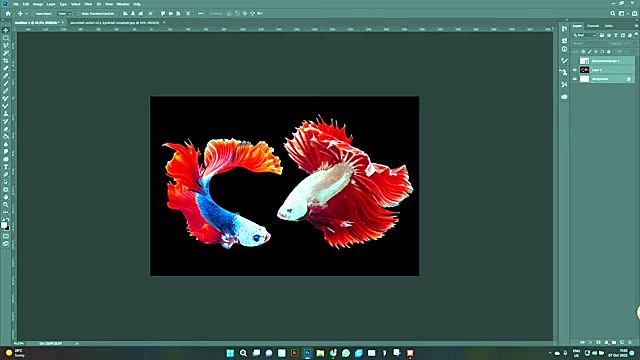Open the Move tool preset picker arrow
The width and height of the screenshot is (640, 360).
tap(27, 13)
